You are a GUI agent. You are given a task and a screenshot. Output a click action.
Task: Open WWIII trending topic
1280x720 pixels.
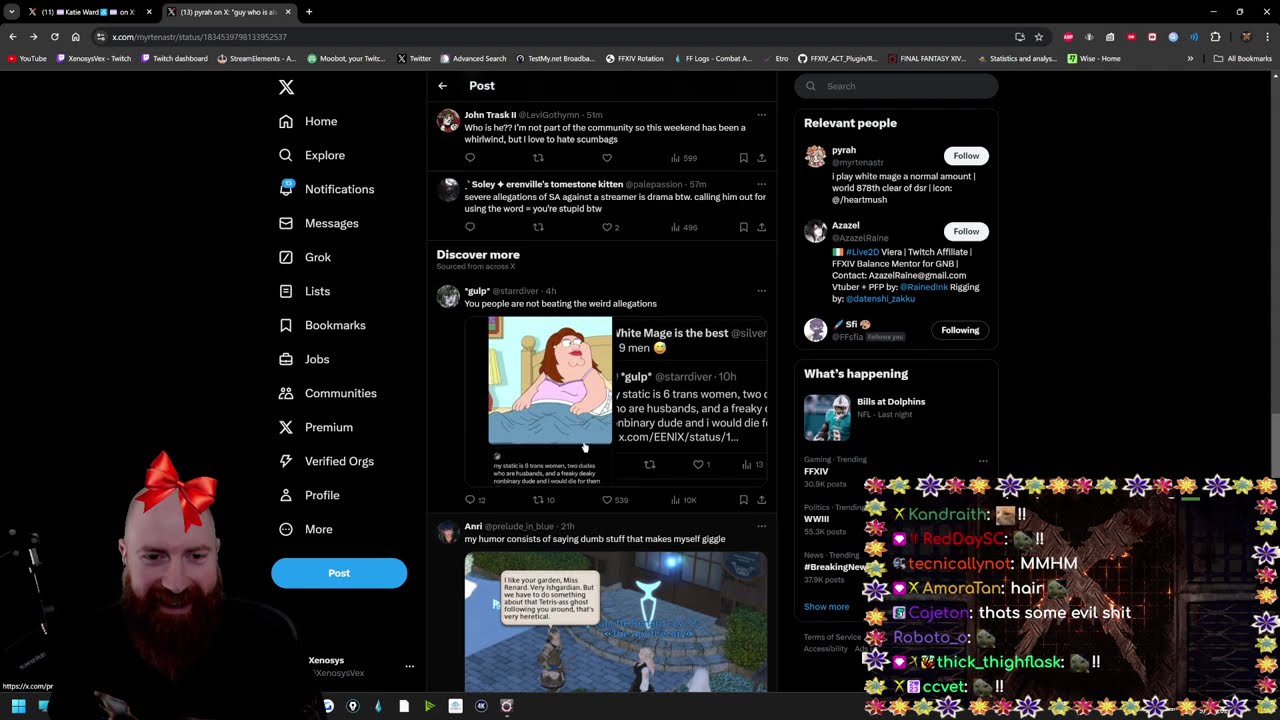pos(816,519)
